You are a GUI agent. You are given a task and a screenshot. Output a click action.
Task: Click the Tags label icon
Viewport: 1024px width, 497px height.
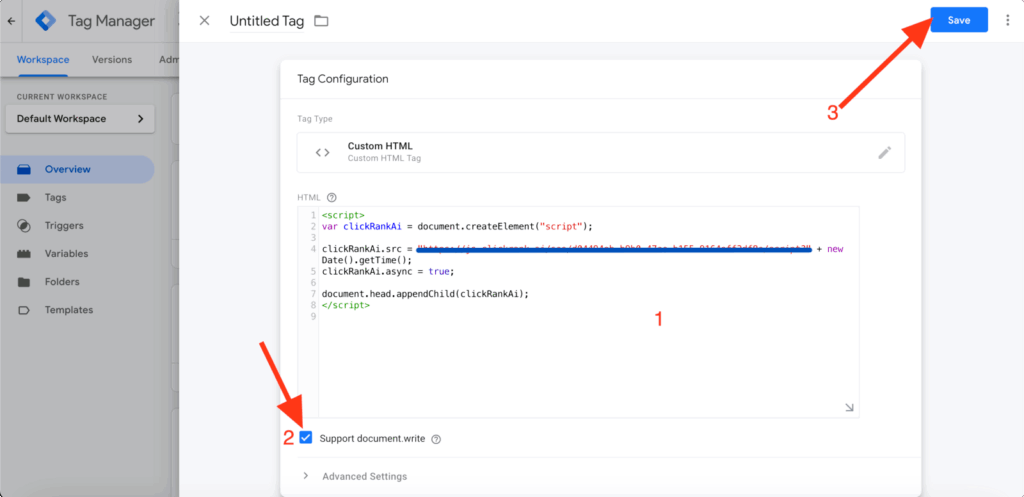point(24,197)
